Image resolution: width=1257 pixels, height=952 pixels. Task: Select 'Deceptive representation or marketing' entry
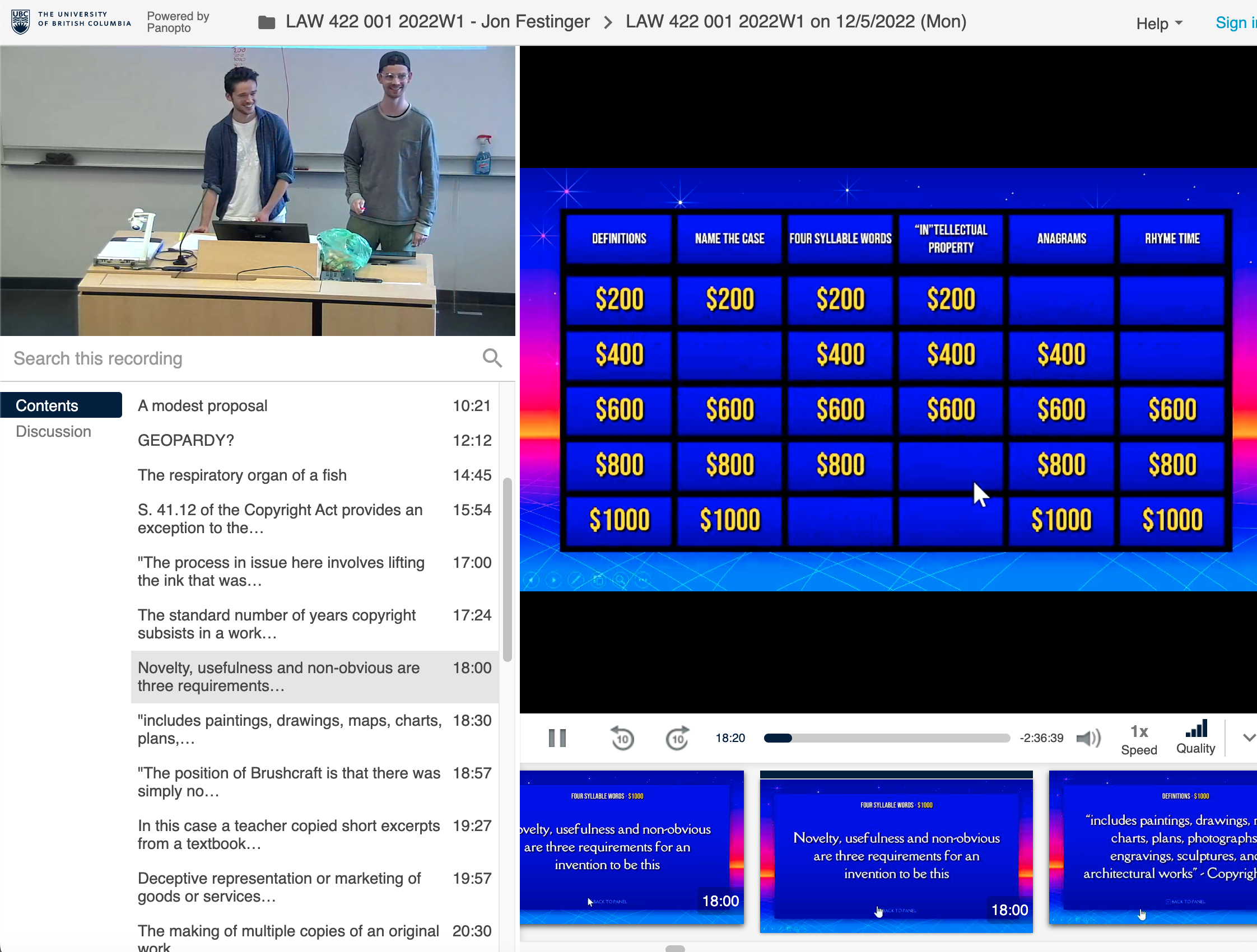pyautogui.click(x=314, y=887)
